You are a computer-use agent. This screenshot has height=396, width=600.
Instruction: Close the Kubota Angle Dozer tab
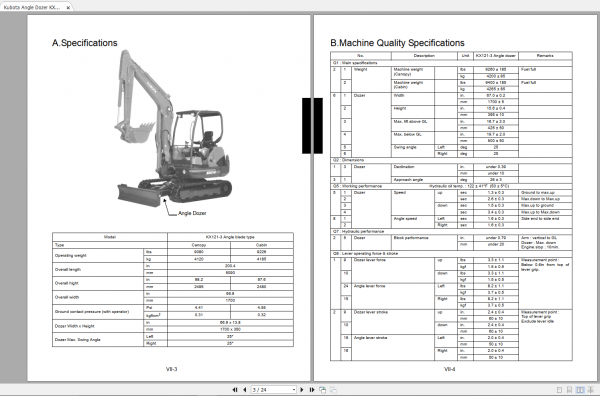pos(68,8)
